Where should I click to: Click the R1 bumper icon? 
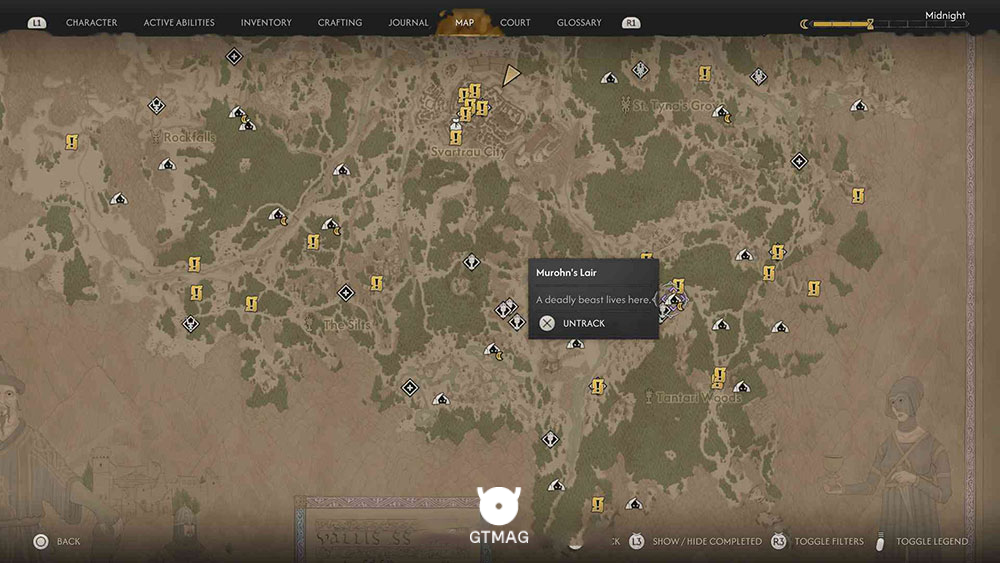[631, 23]
